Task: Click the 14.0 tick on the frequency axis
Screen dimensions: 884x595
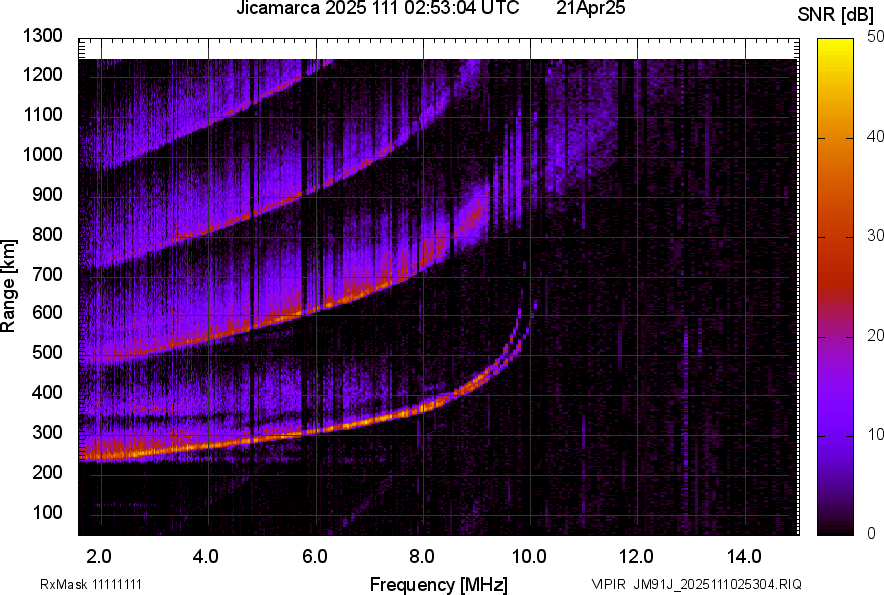Action: pyautogui.click(x=744, y=556)
